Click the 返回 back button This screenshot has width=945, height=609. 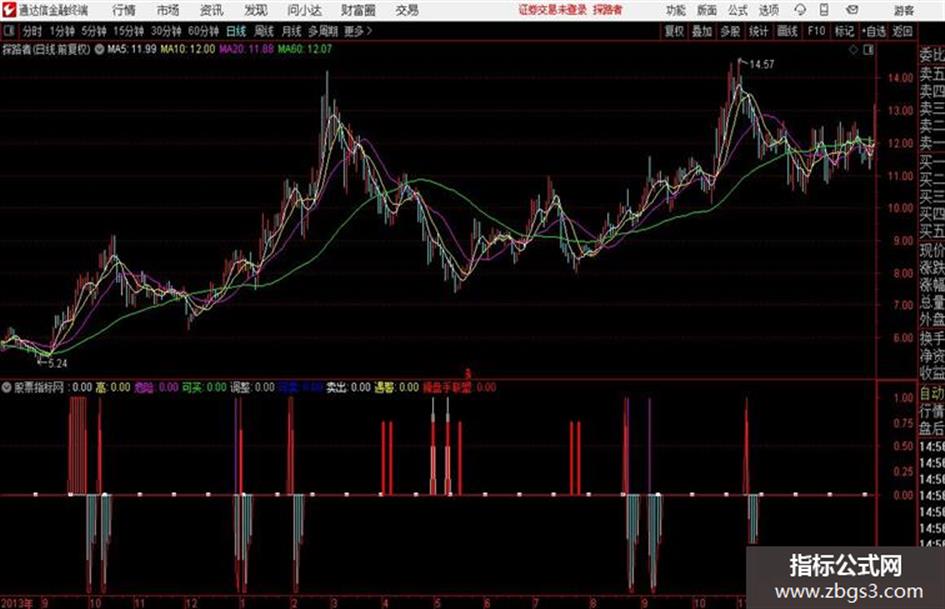[x=902, y=31]
